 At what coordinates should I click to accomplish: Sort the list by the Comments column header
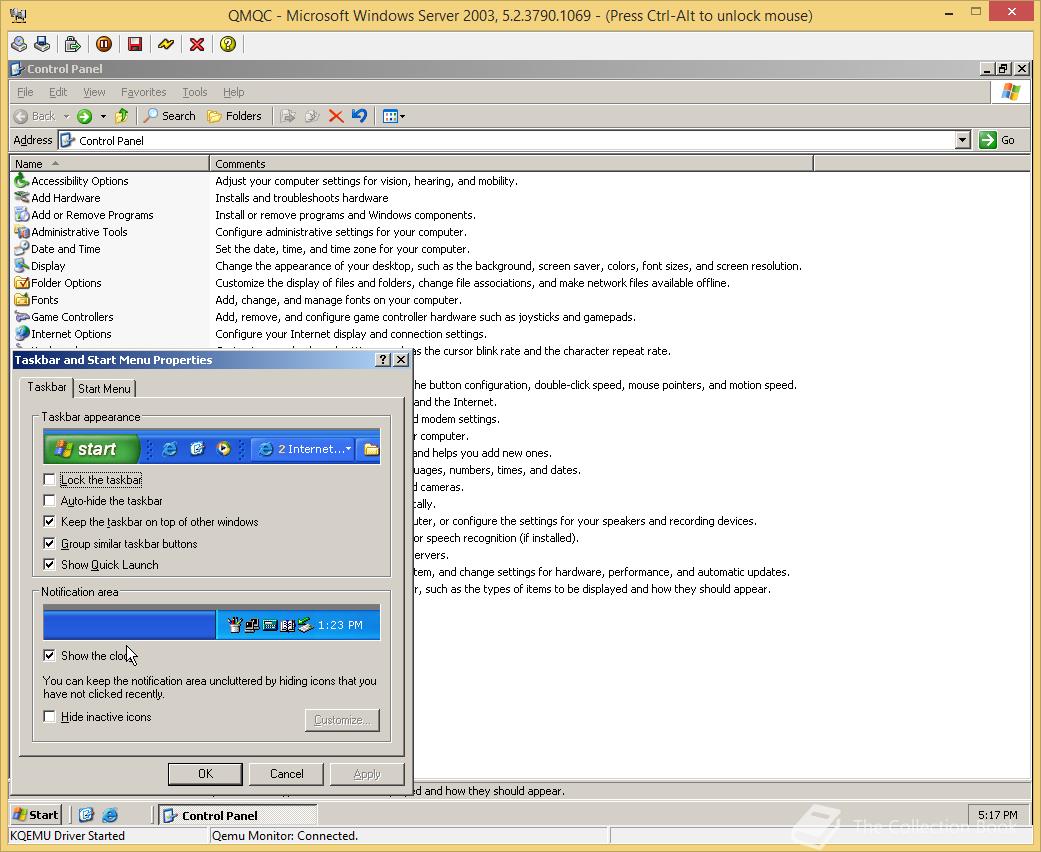point(511,163)
